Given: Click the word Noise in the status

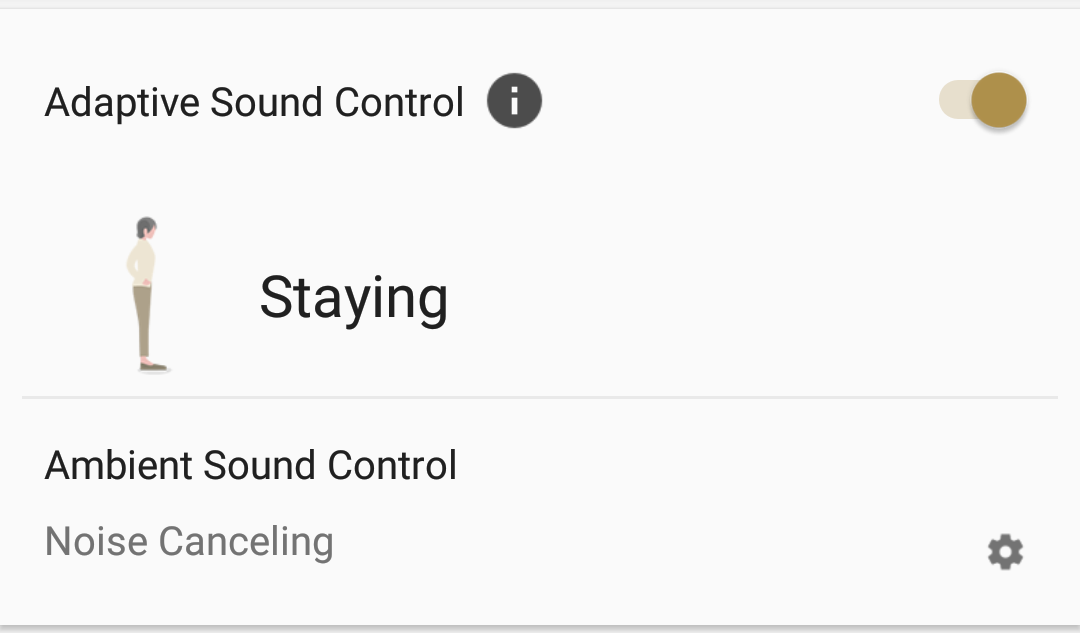Looking at the screenshot, I should coord(96,542).
